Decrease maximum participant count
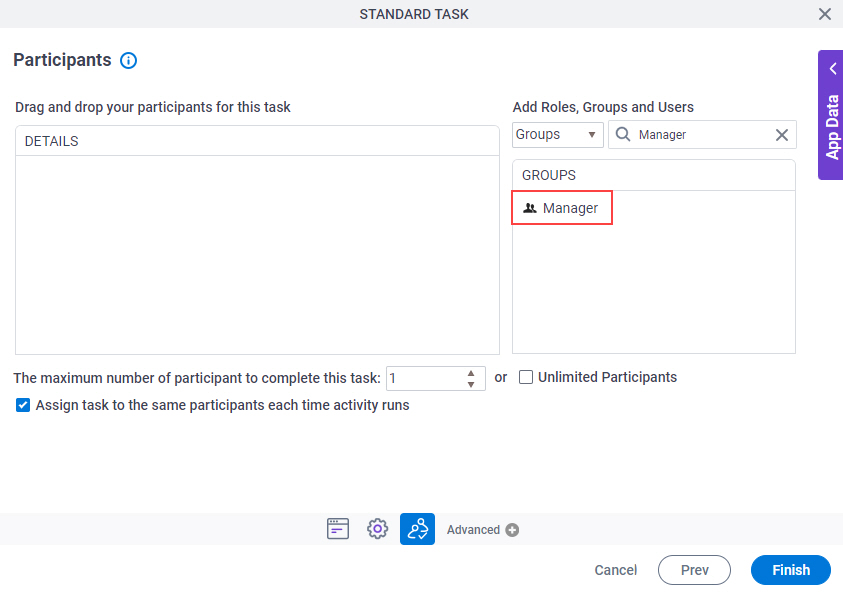This screenshot has height=593, width=843. pyautogui.click(x=471, y=384)
